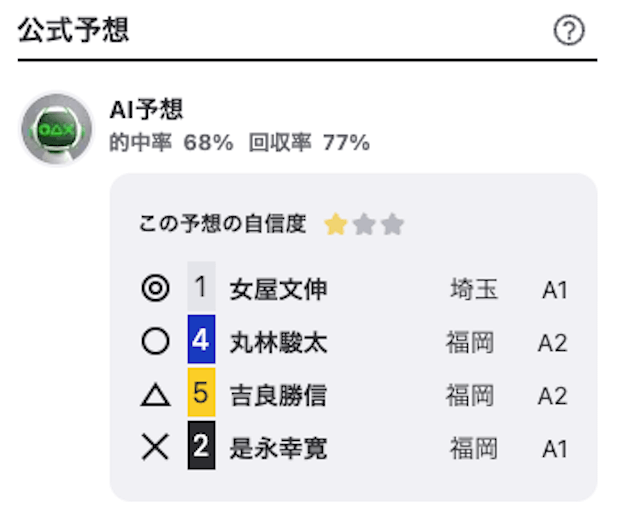Screen dimensions: 640x530
Task: Click the cross prediction mark
Action: click(155, 447)
